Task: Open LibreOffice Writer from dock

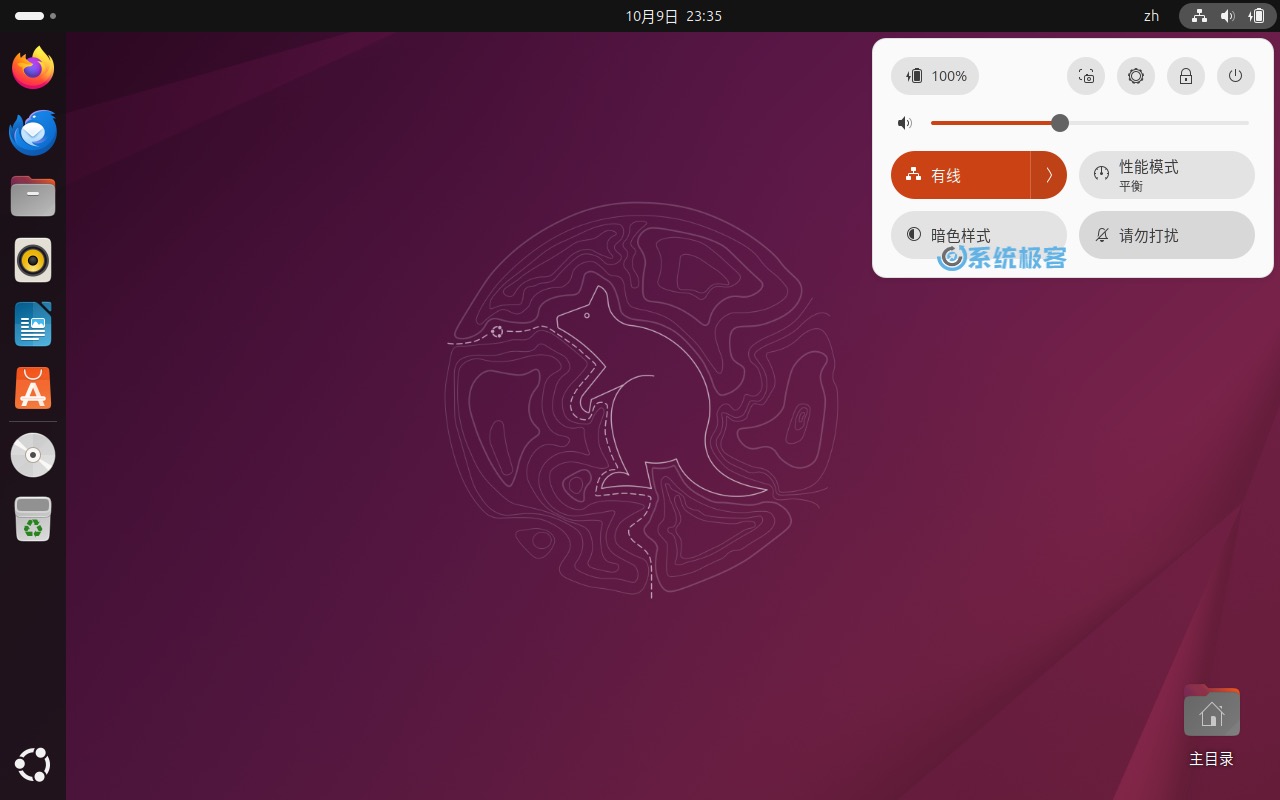Action: [33, 324]
